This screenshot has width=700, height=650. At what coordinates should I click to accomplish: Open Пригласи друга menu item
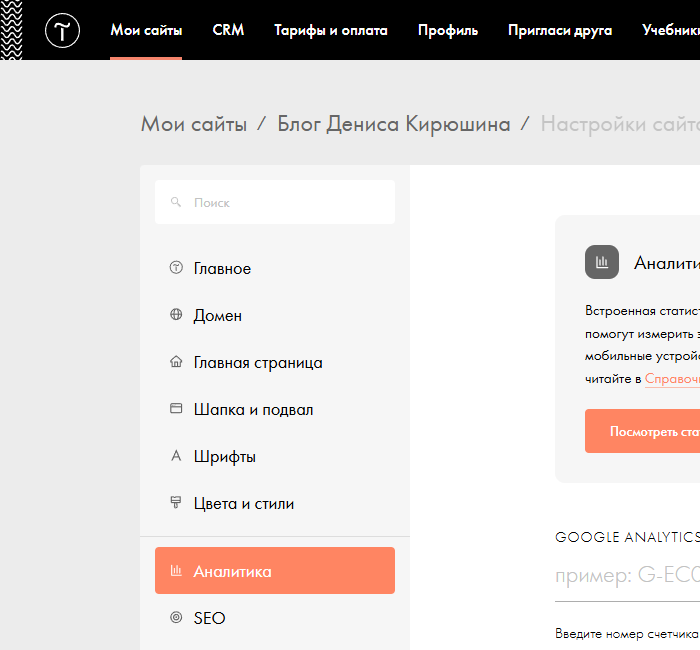click(x=560, y=30)
